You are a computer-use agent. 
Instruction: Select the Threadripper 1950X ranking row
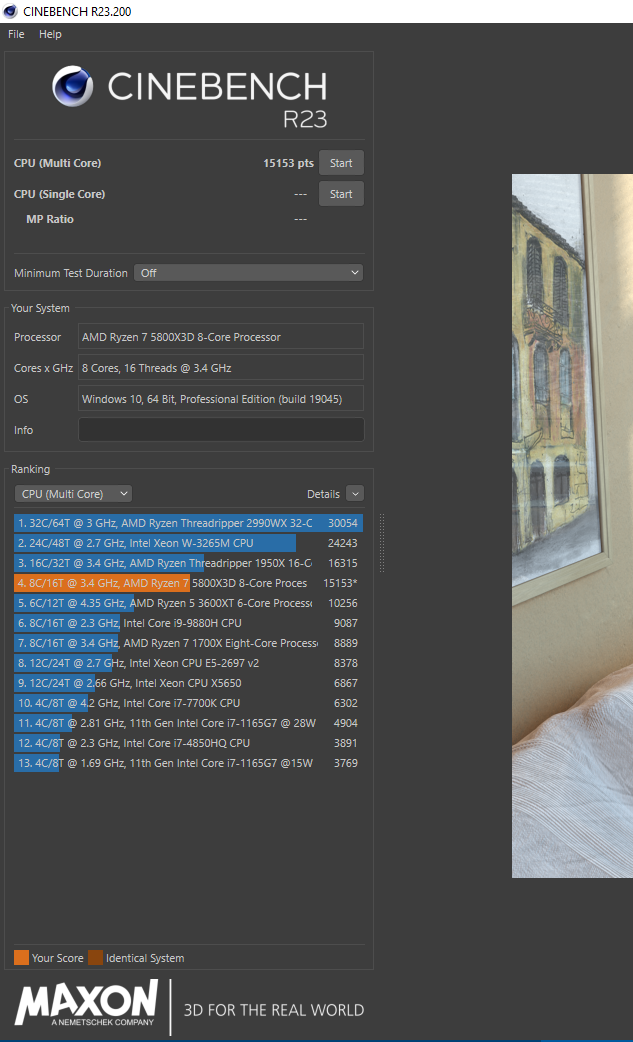(189, 563)
